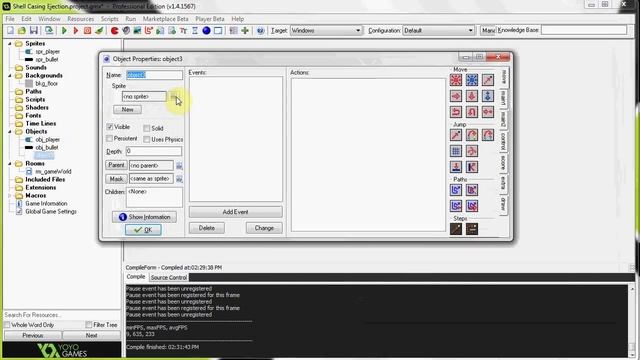Image resolution: width=640 pixels, height=360 pixels.
Task: Add the Jump to Position action
Action: point(456,135)
